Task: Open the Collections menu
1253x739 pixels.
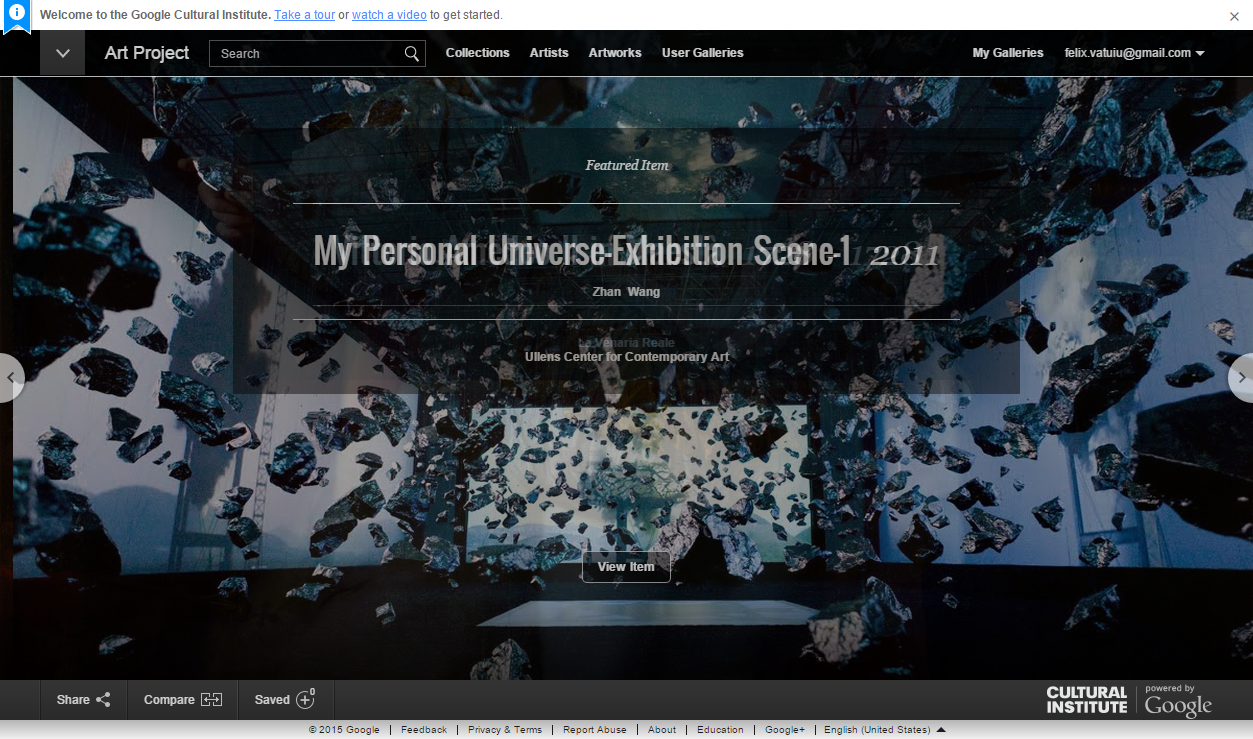Action: click(477, 53)
